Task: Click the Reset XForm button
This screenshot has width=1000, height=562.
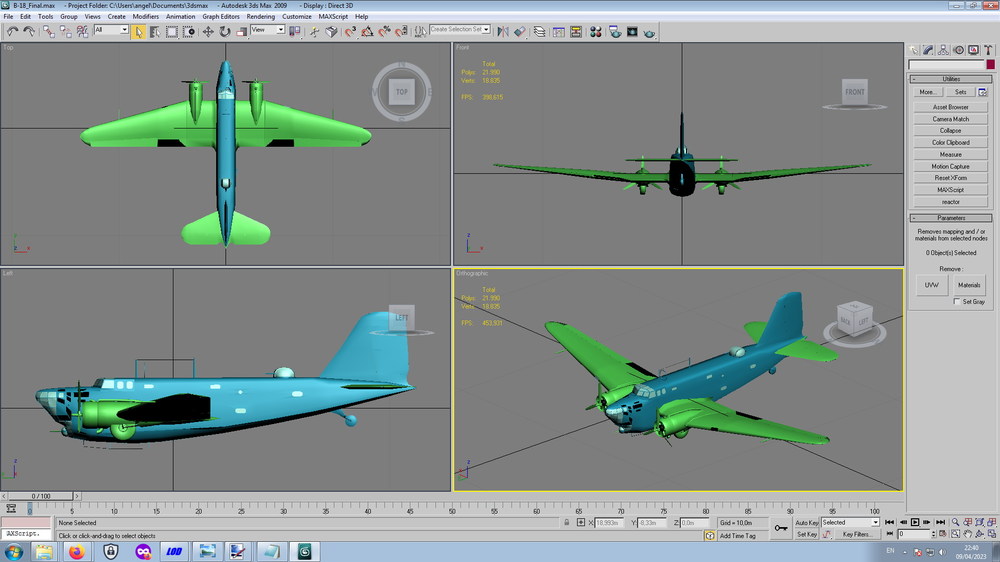Action: click(x=950, y=178)
